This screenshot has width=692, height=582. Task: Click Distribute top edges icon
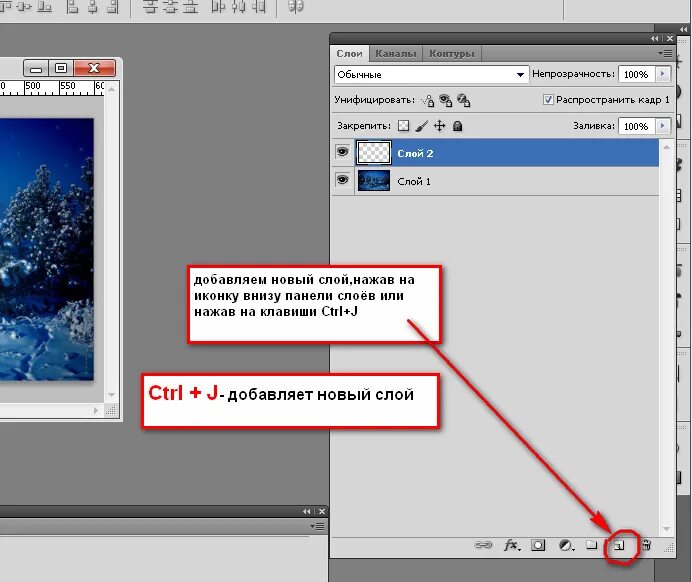click(150, 7)
